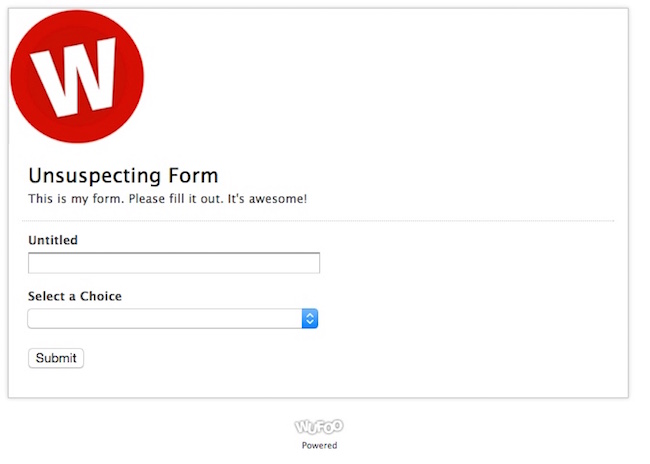This screenshot has width=650, height=464.
Task: Click the dotted divider under description
Action: pyautogui.click(x=318, y=221)
